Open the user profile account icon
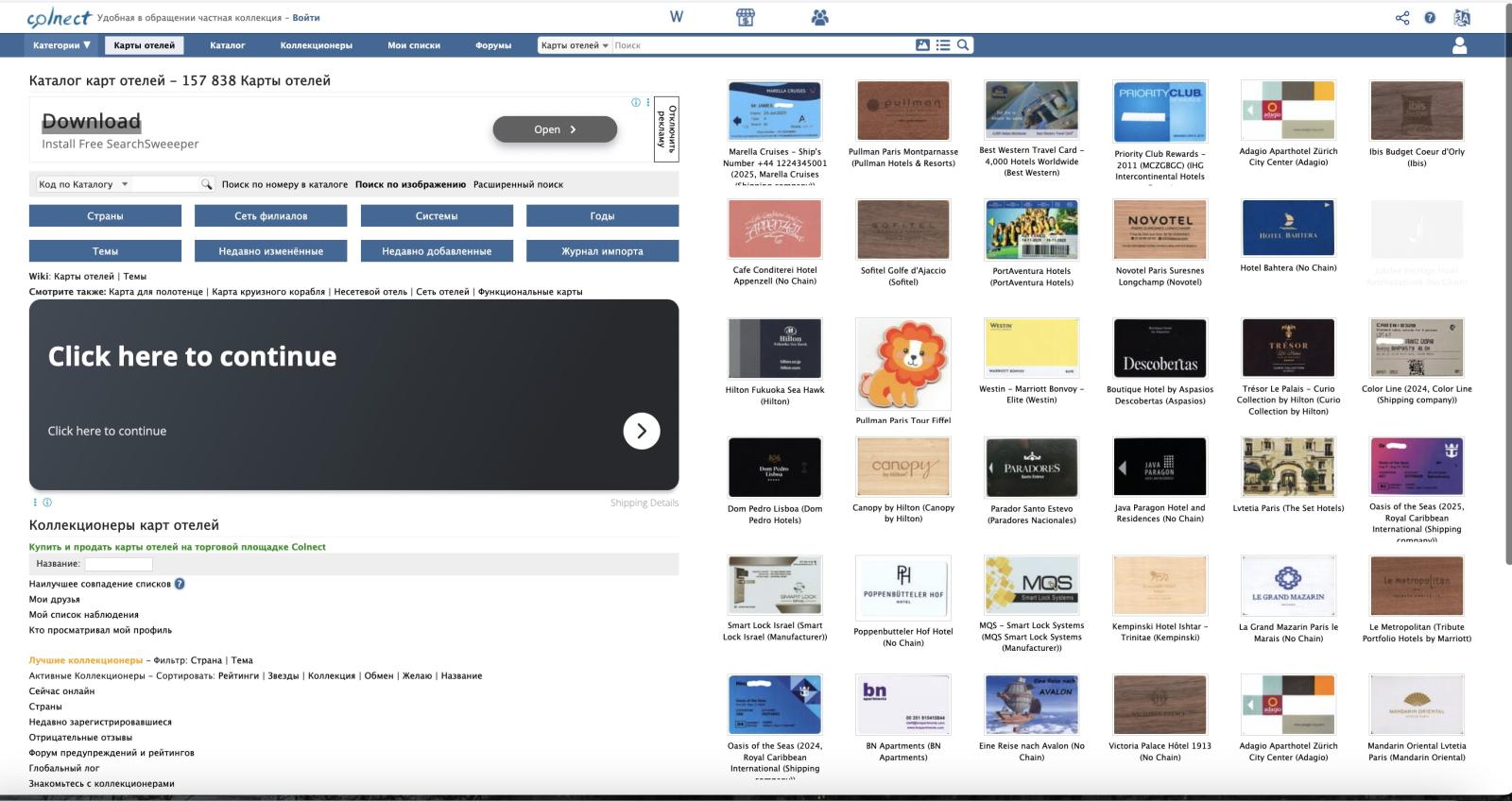Screen dimensions: 1512x801 1459,45
